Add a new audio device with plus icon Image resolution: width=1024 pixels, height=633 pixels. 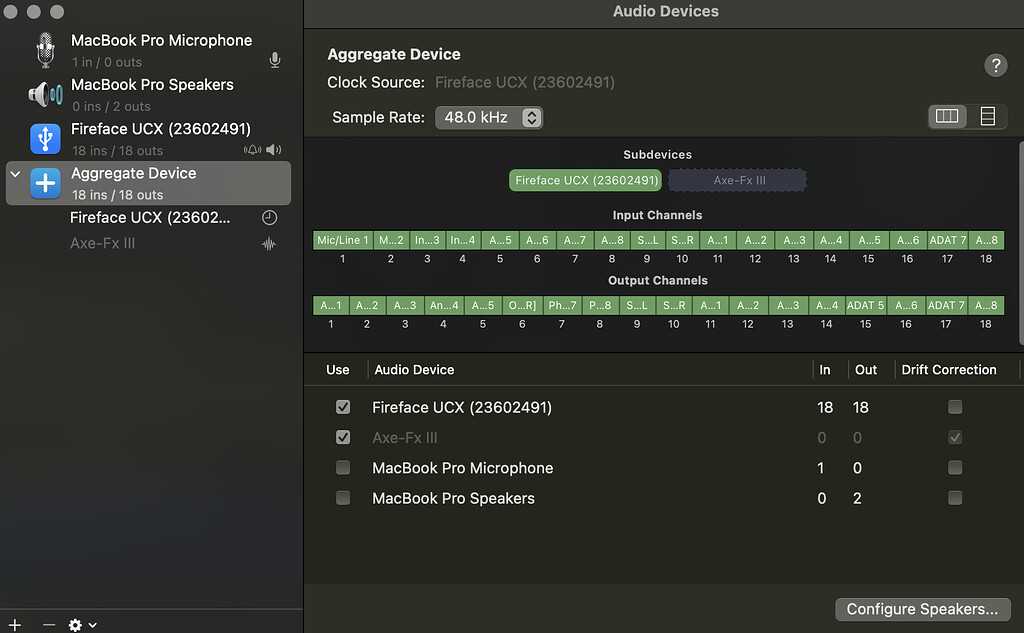(14, 624)
